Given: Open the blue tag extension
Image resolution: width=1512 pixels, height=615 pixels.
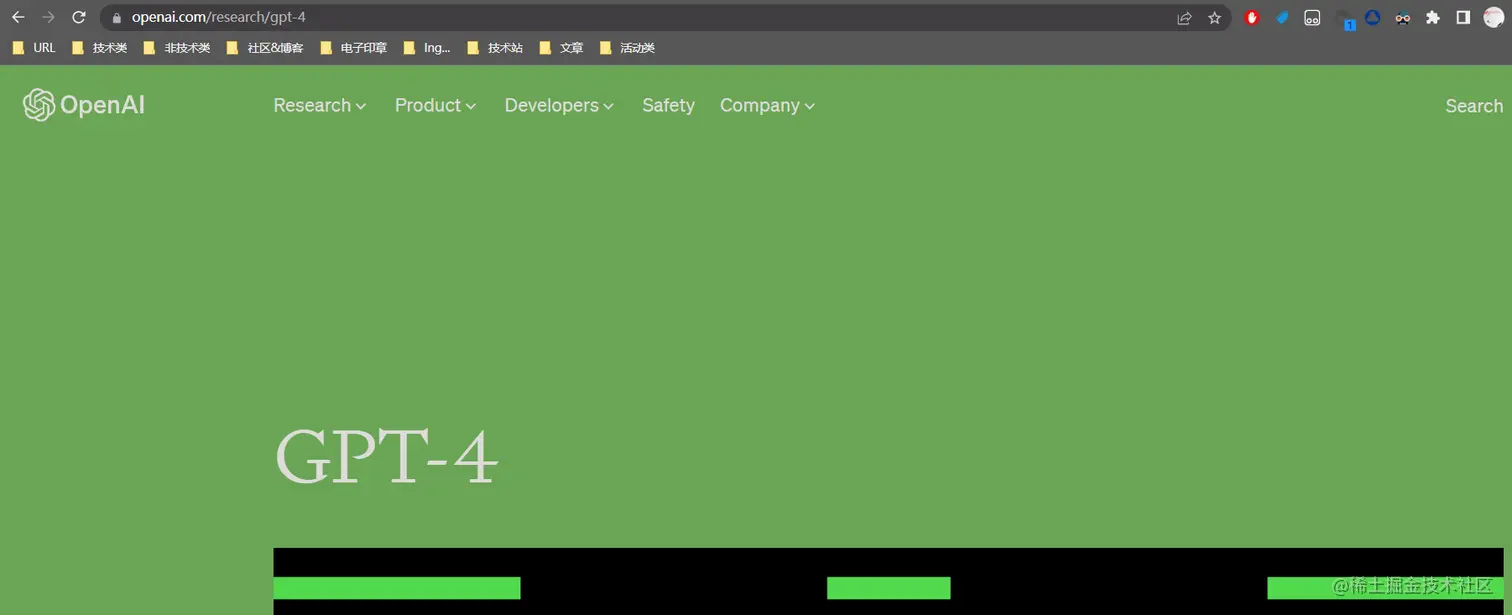Looking at the screenshot, I should (1282, 18).
